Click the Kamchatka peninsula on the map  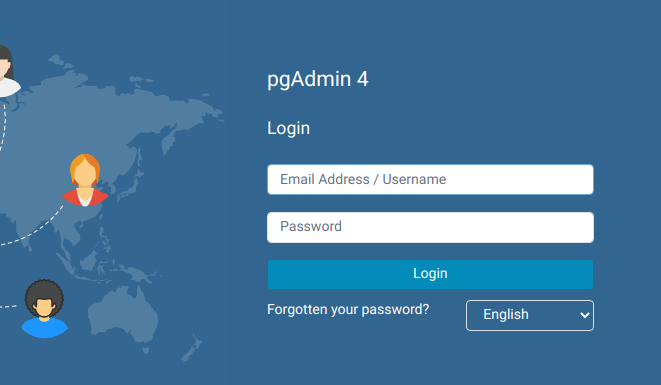click(x=169, y=141)
